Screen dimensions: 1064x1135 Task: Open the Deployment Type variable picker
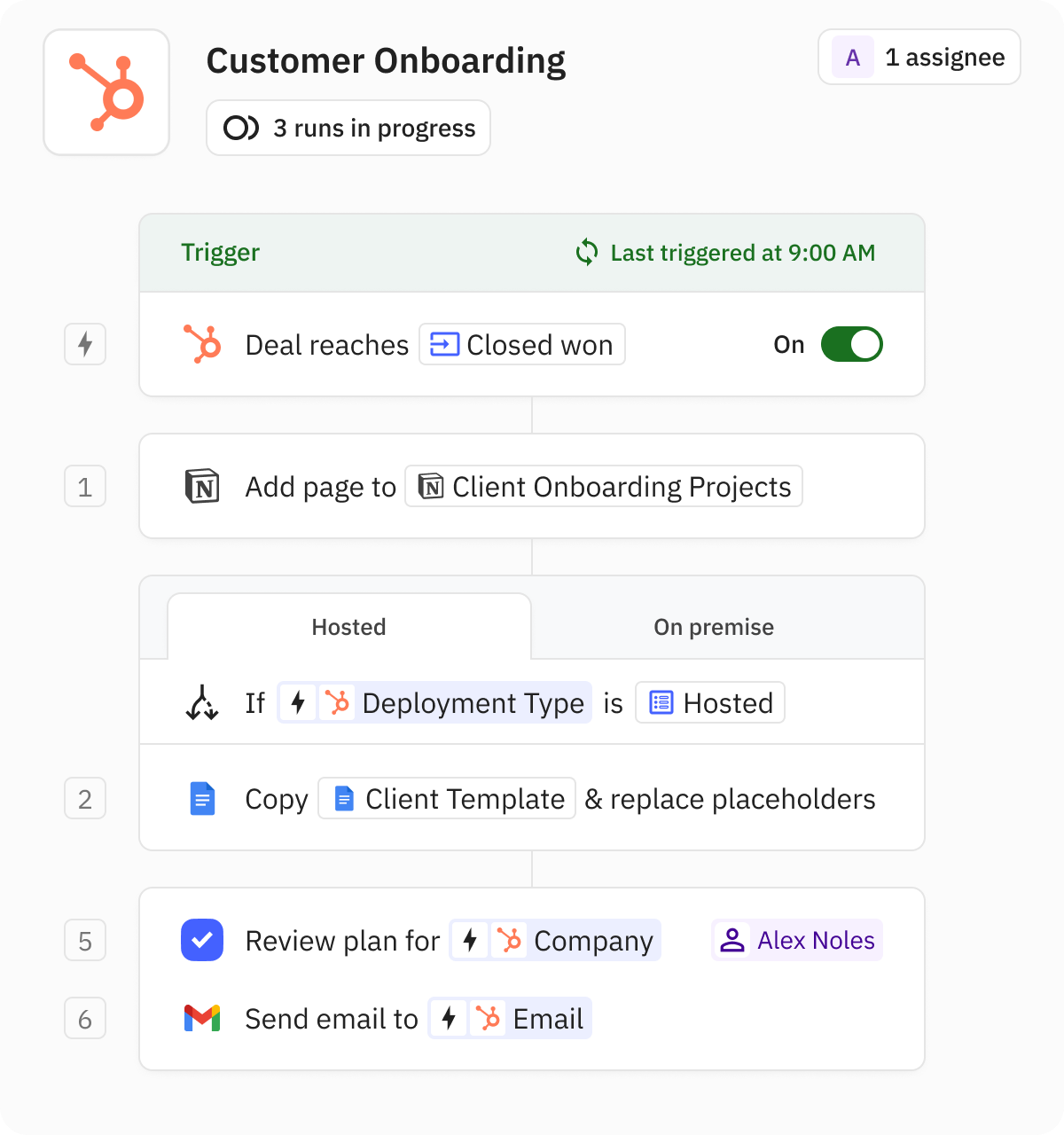(434, 702)
